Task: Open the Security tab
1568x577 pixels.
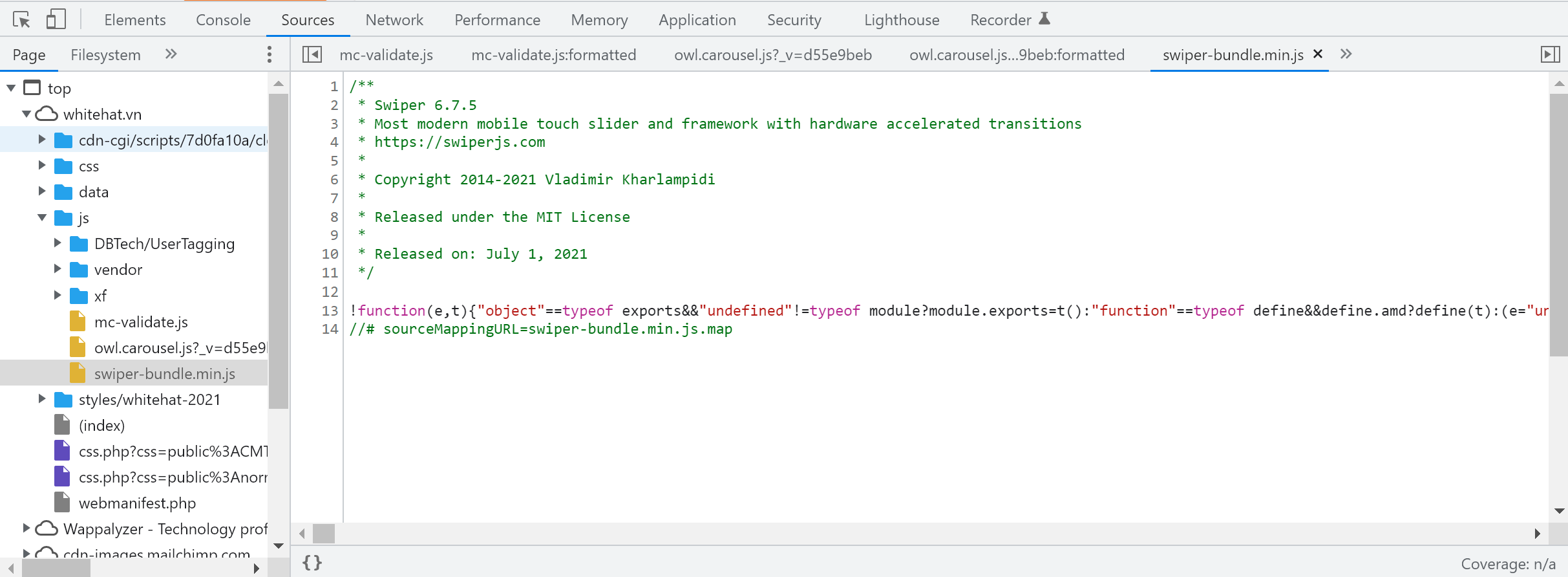Action: coord(794,20)
